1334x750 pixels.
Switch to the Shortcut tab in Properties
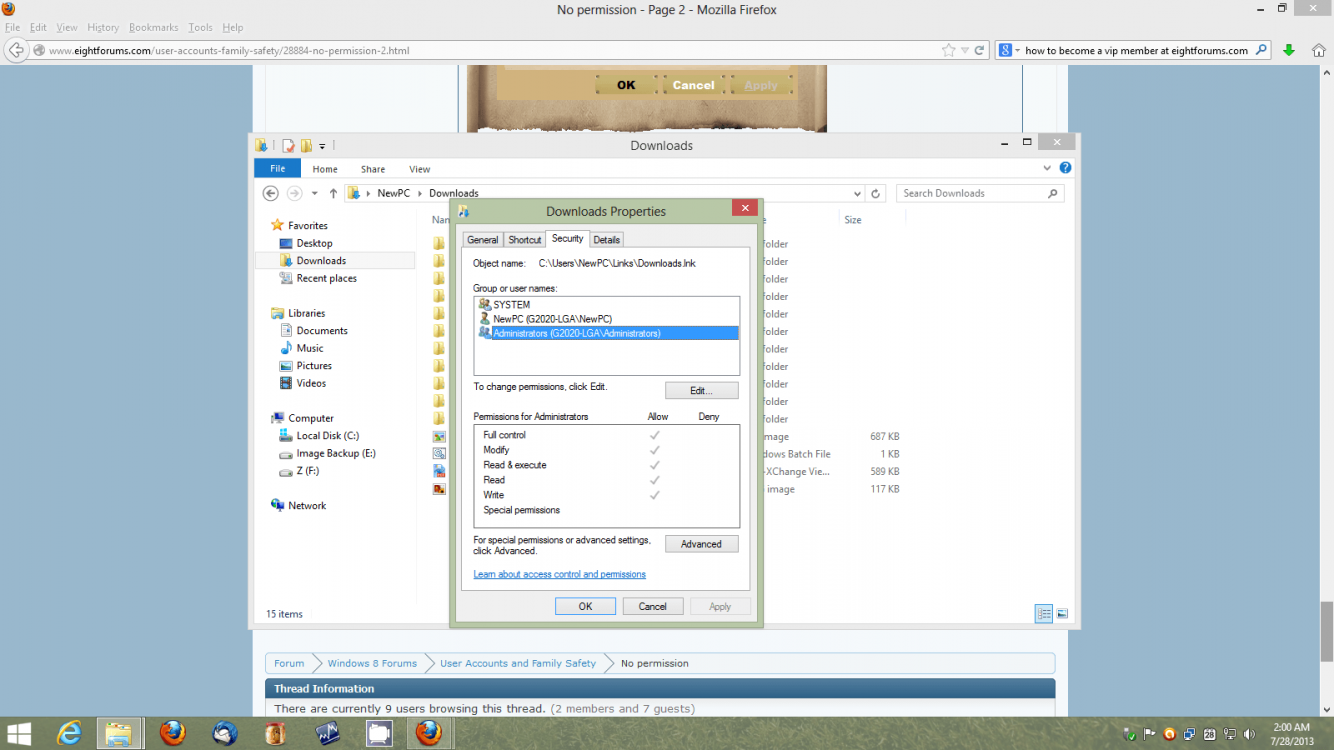524,240
